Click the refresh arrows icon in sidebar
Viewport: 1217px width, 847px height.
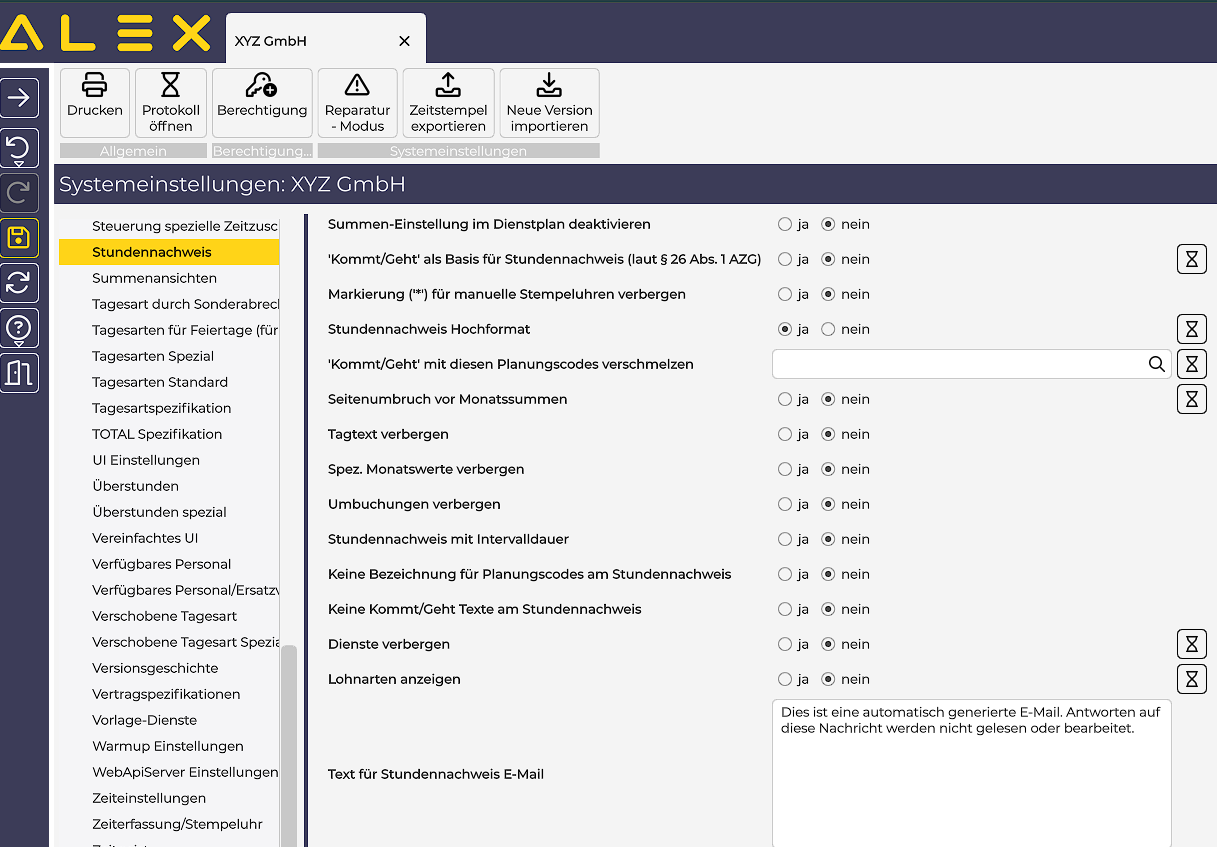[19, 283]
